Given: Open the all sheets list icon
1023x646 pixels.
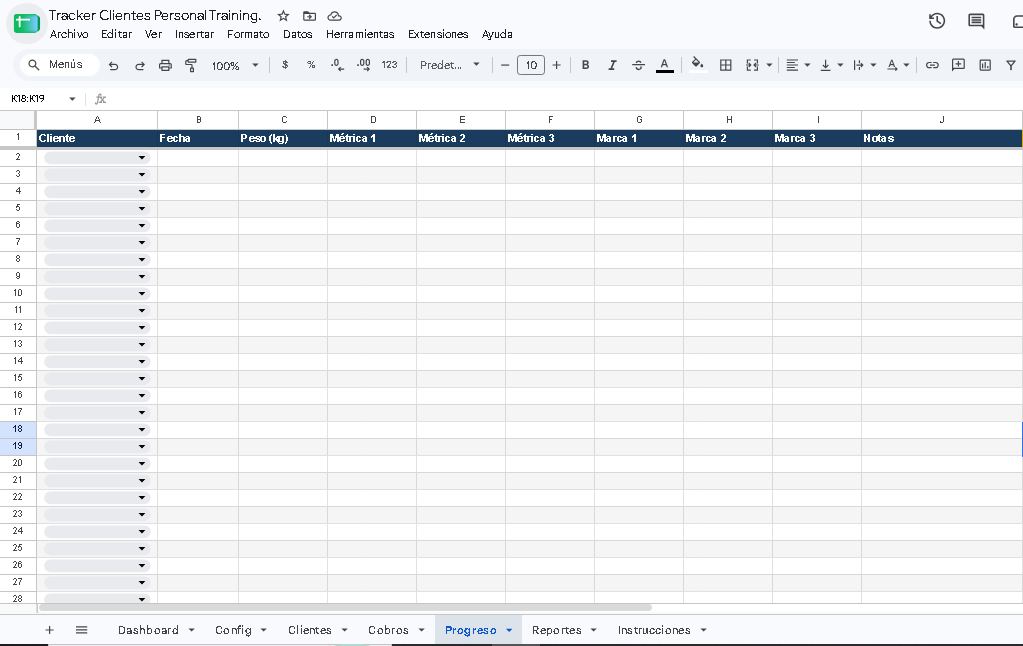Looking at the screenshot, I should (82, 630).
